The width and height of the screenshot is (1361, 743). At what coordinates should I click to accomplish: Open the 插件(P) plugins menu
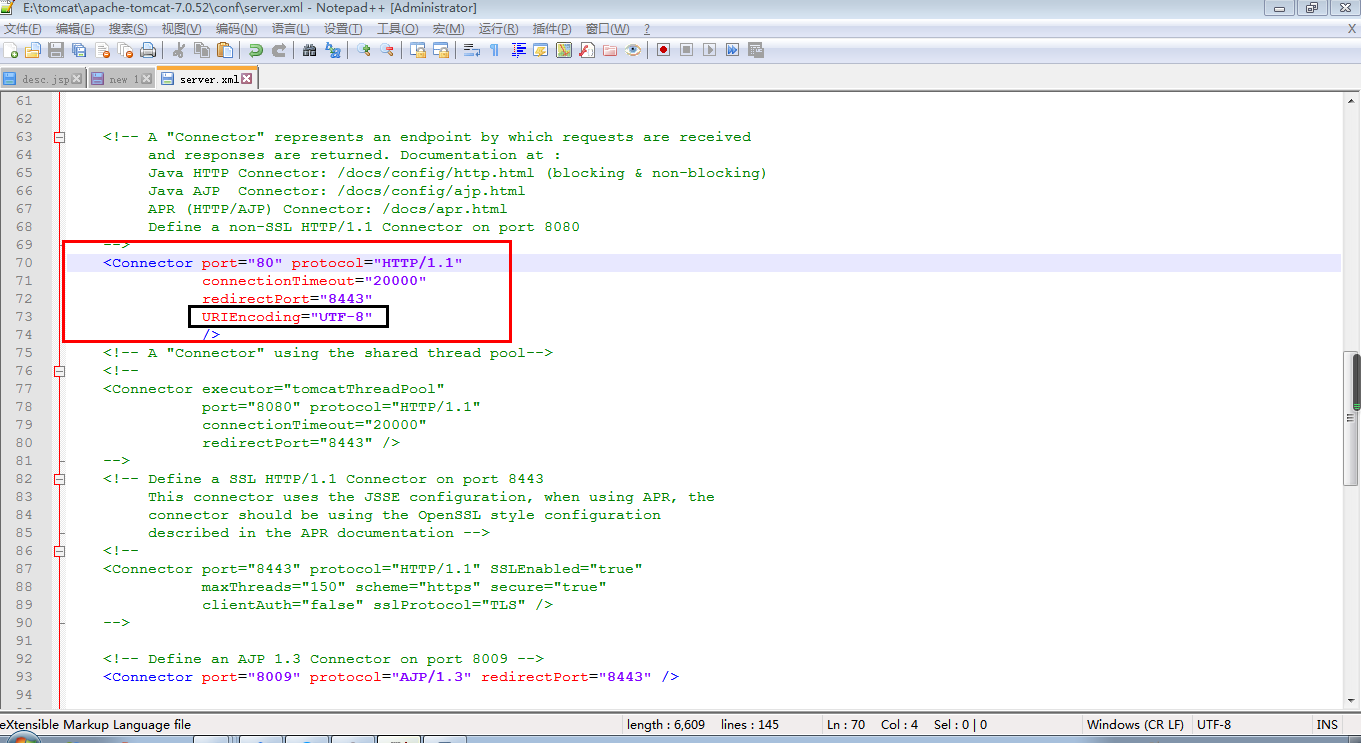552,29
